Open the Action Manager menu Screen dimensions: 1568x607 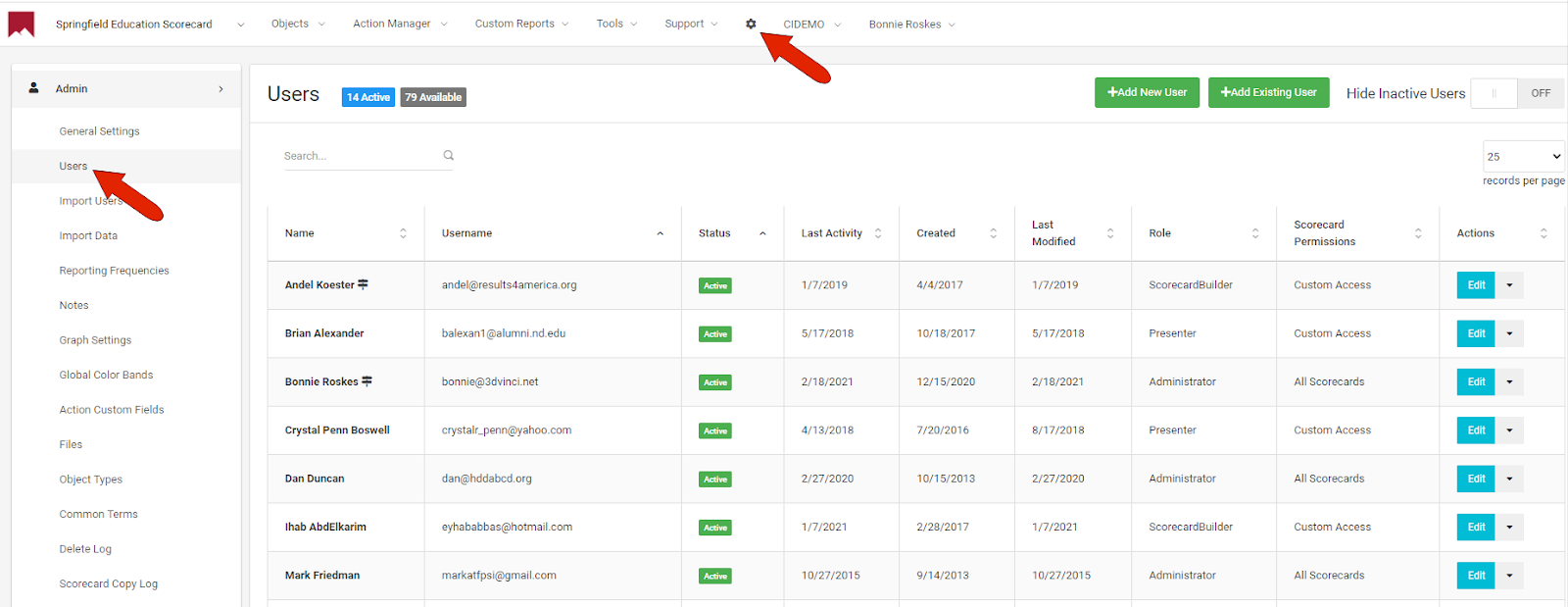400,24
